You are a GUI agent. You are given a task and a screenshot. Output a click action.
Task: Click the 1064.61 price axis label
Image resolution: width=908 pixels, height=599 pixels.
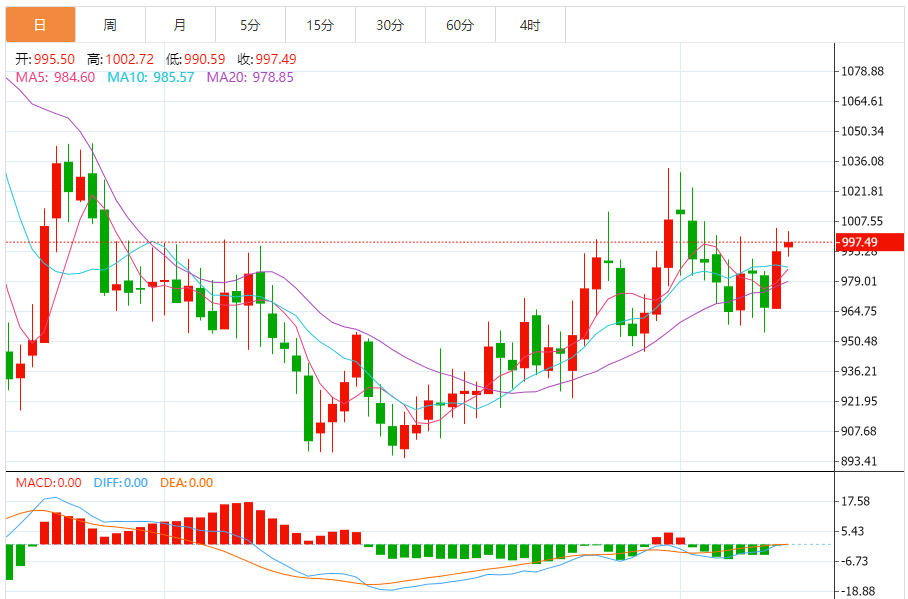pos(863,101)
